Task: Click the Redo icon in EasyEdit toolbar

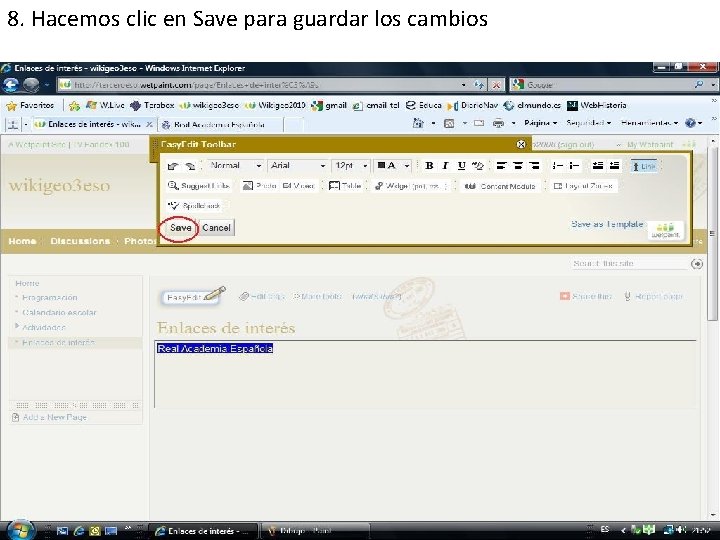Action: [x=190, y=166]
